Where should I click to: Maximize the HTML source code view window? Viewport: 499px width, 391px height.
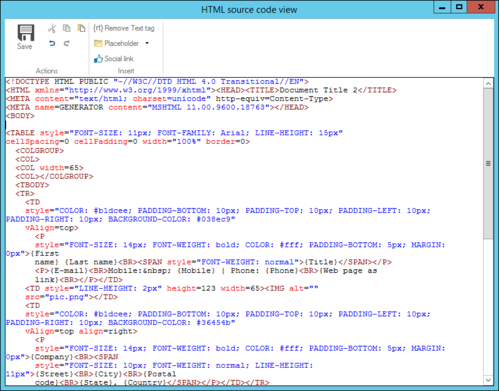tap(459, 7)
